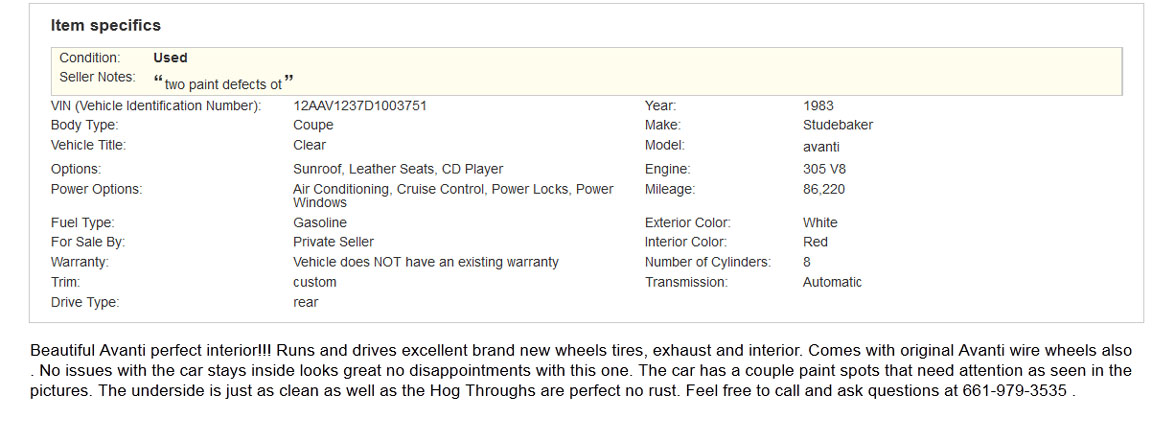Click the 86,220 mileage value

coord(824,190)
